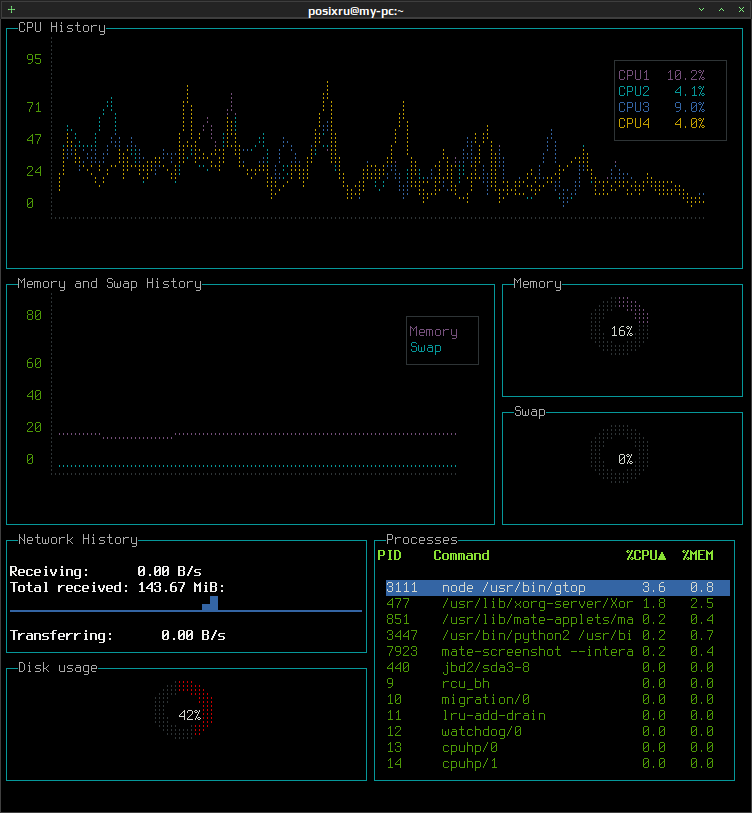The image size is (752, 813).
Task: Select the node /usr/bin/gtop process row
Action: (558, 587)
